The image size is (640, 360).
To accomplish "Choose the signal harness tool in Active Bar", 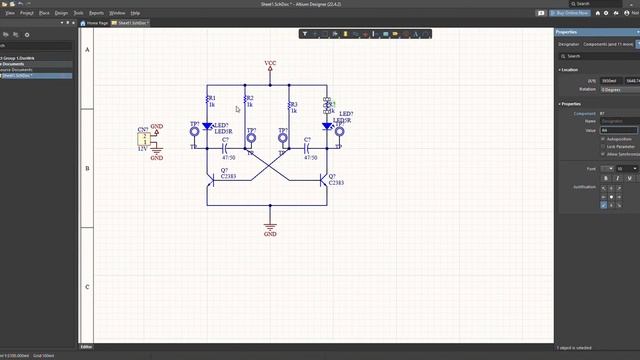I will [375, 34].
